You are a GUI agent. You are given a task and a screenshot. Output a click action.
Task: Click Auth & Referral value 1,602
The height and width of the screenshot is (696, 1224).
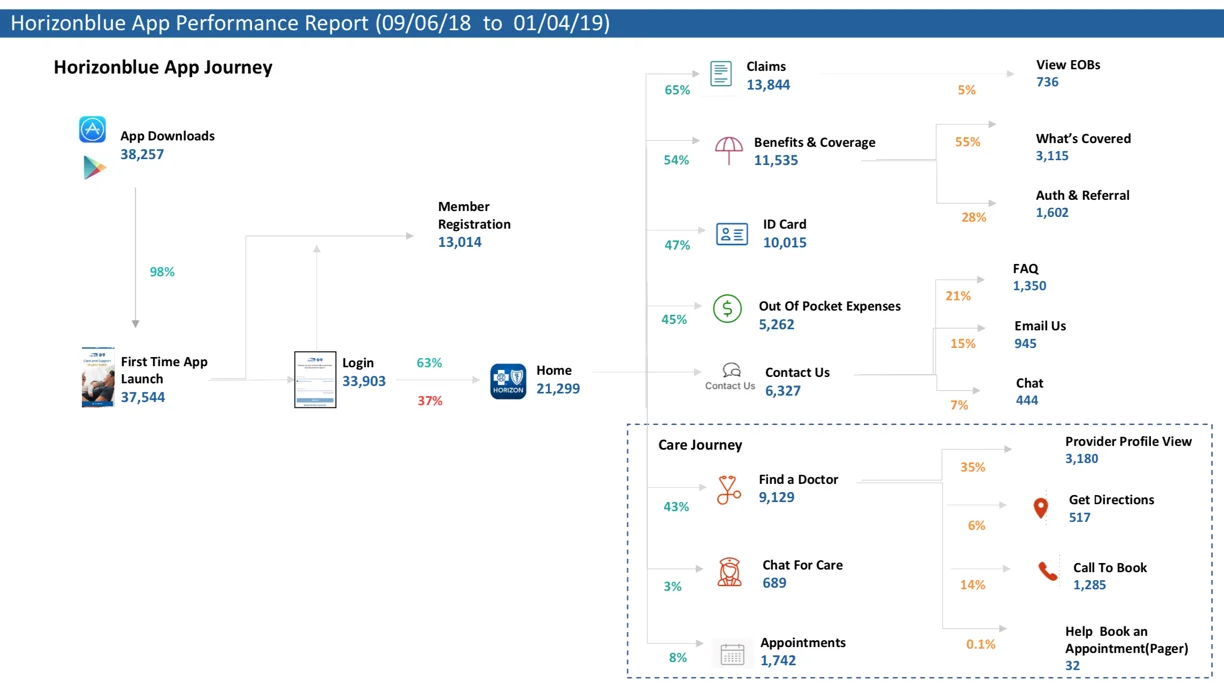click(x=1052, y=212)
